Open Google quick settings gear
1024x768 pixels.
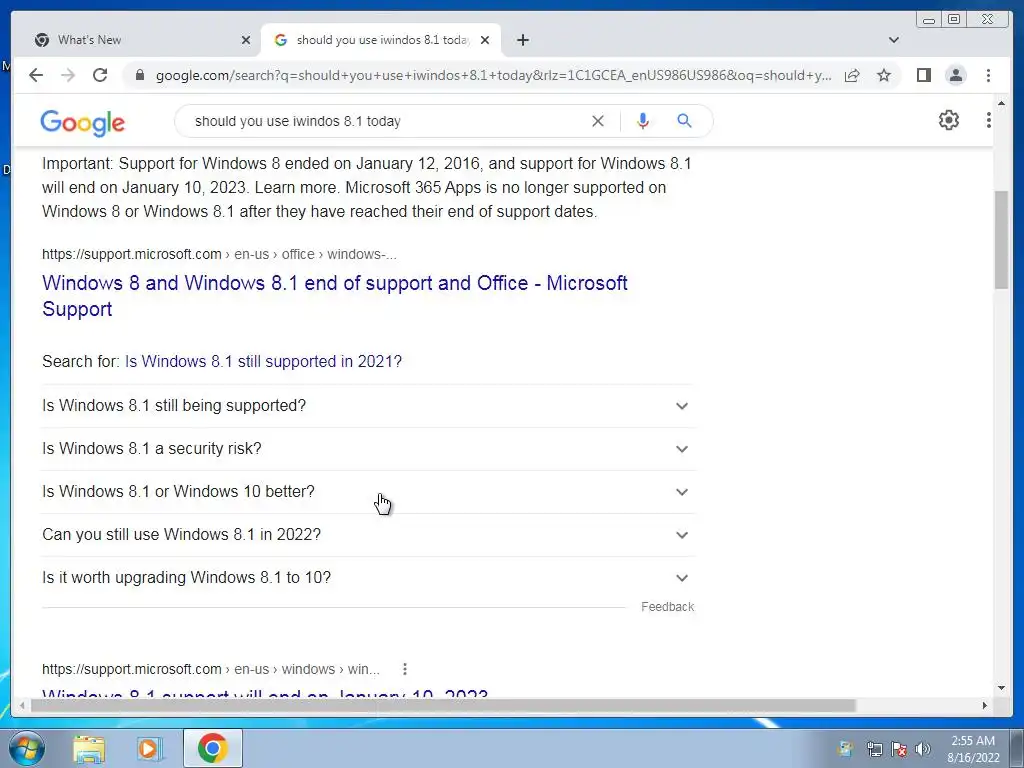click(949, 120)
